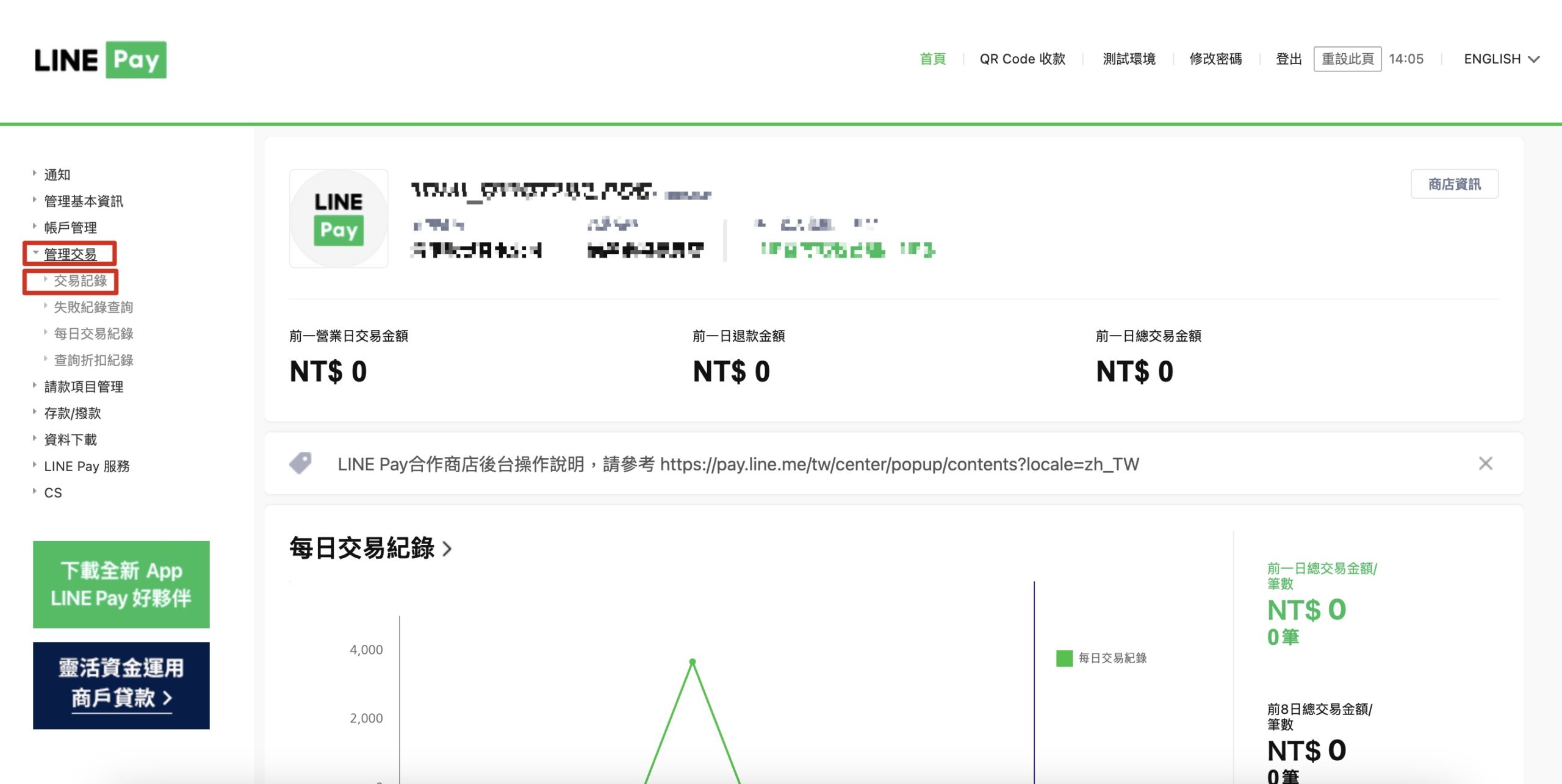Click the 商店資訊 button
1562x784 pixels.
click(1454, 184)
